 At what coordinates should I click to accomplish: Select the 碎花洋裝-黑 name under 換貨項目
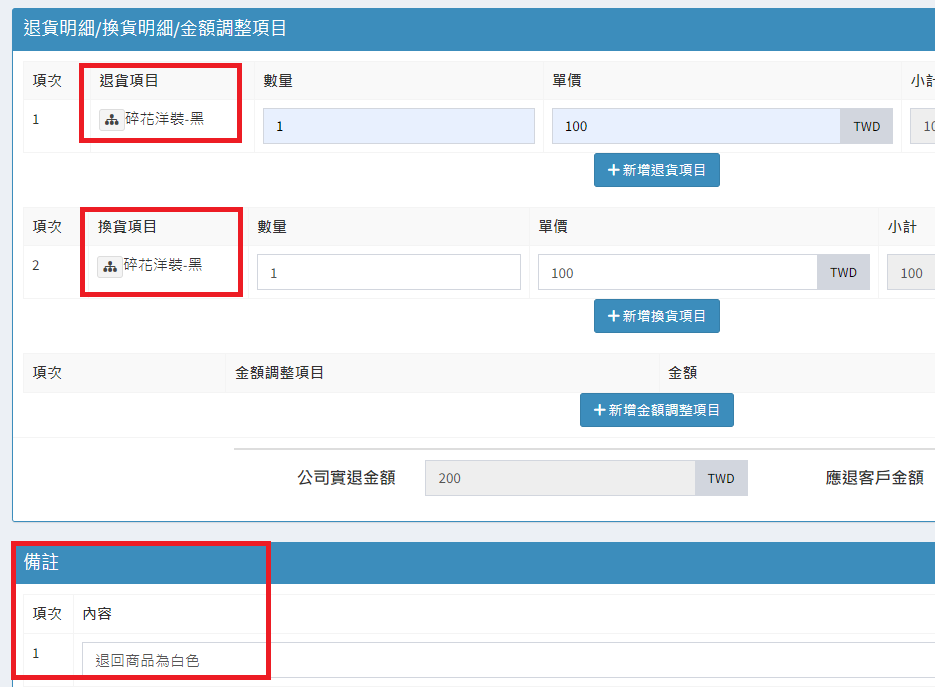[163, 266]
